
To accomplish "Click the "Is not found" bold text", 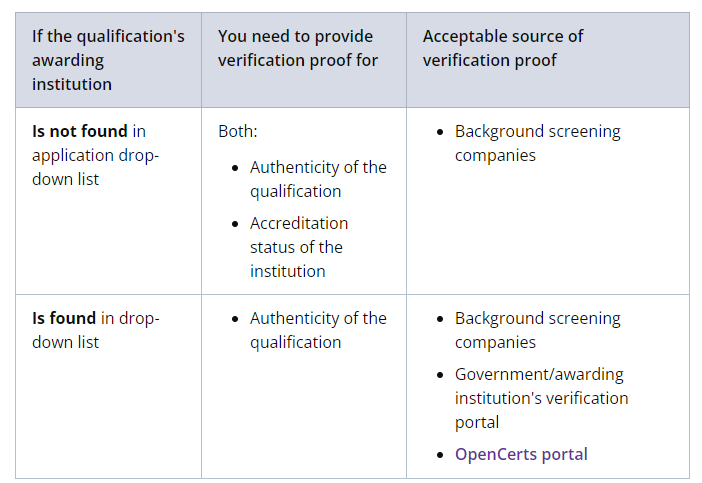I will [80, 131].
